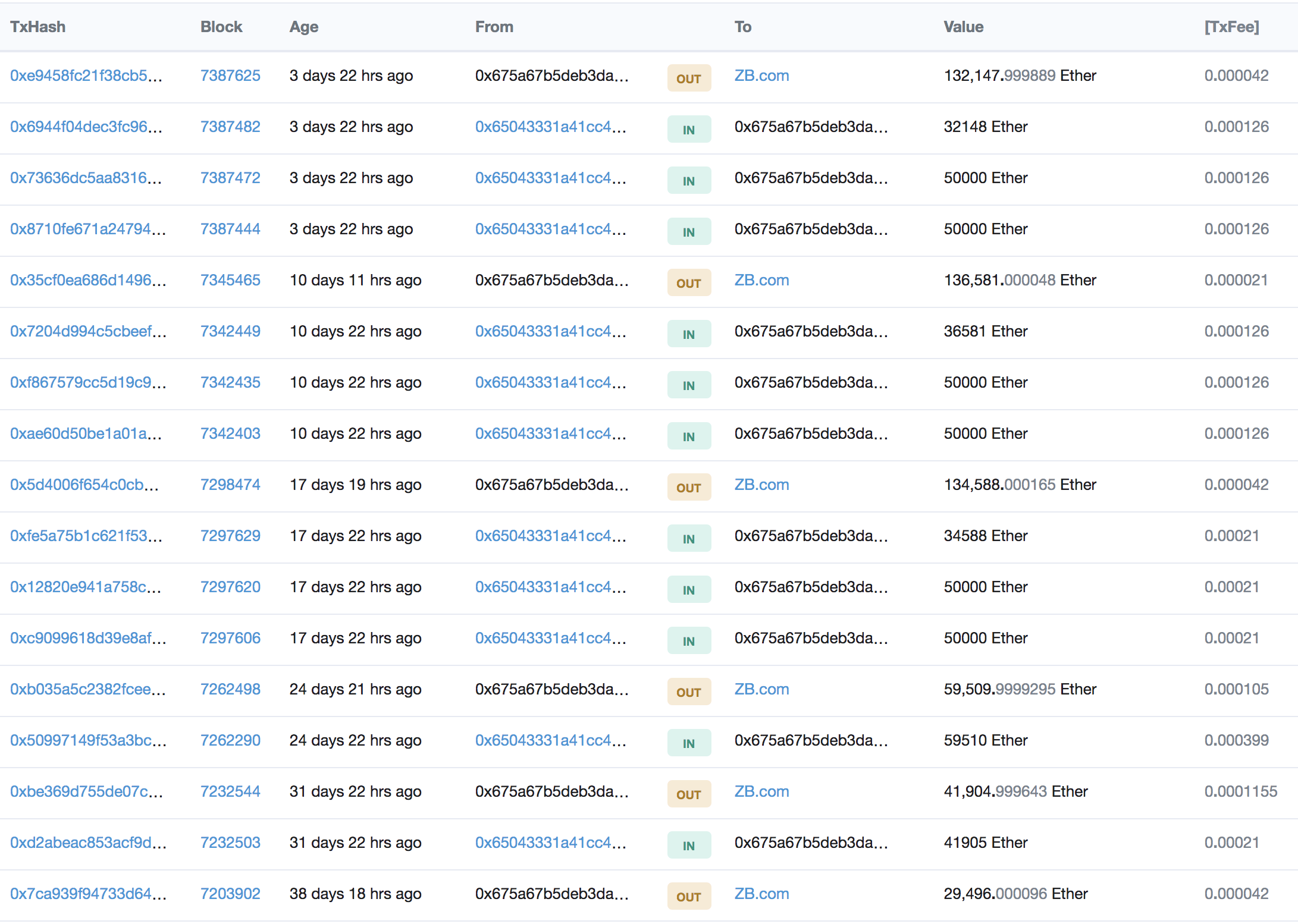
Task: Open ZB.com link in block 7232544 row
Action: tap(761, 791)
